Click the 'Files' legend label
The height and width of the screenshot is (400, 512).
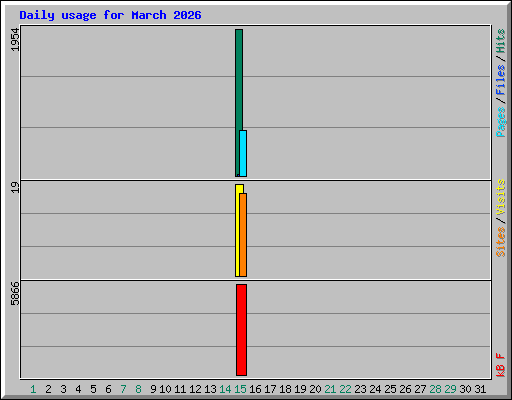pos(501,80)
